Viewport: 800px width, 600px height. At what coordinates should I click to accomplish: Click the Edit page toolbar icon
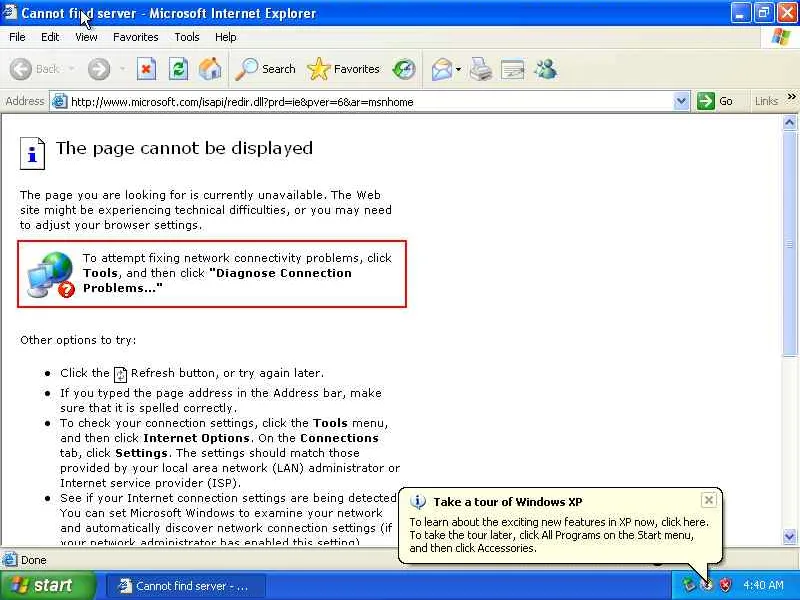pos(513,69)
